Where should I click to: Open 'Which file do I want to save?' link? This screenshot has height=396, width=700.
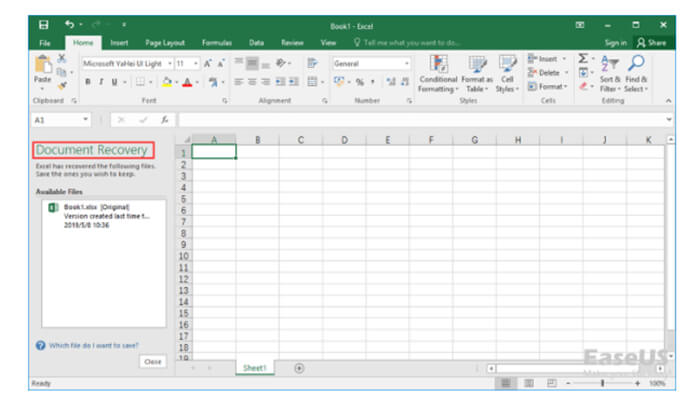pos(93,346)
